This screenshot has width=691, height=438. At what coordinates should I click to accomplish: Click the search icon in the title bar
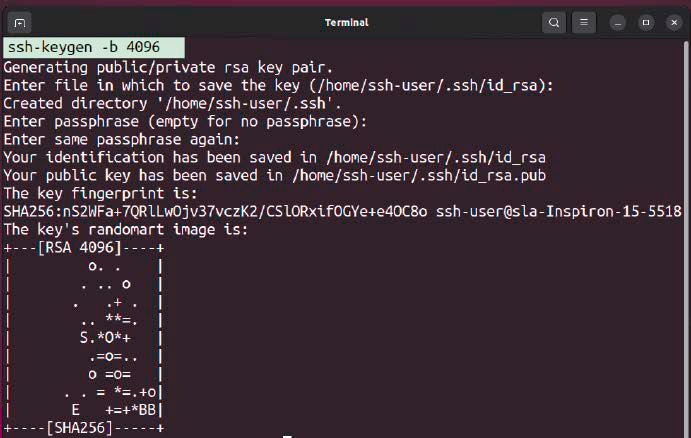click(554, 22)
